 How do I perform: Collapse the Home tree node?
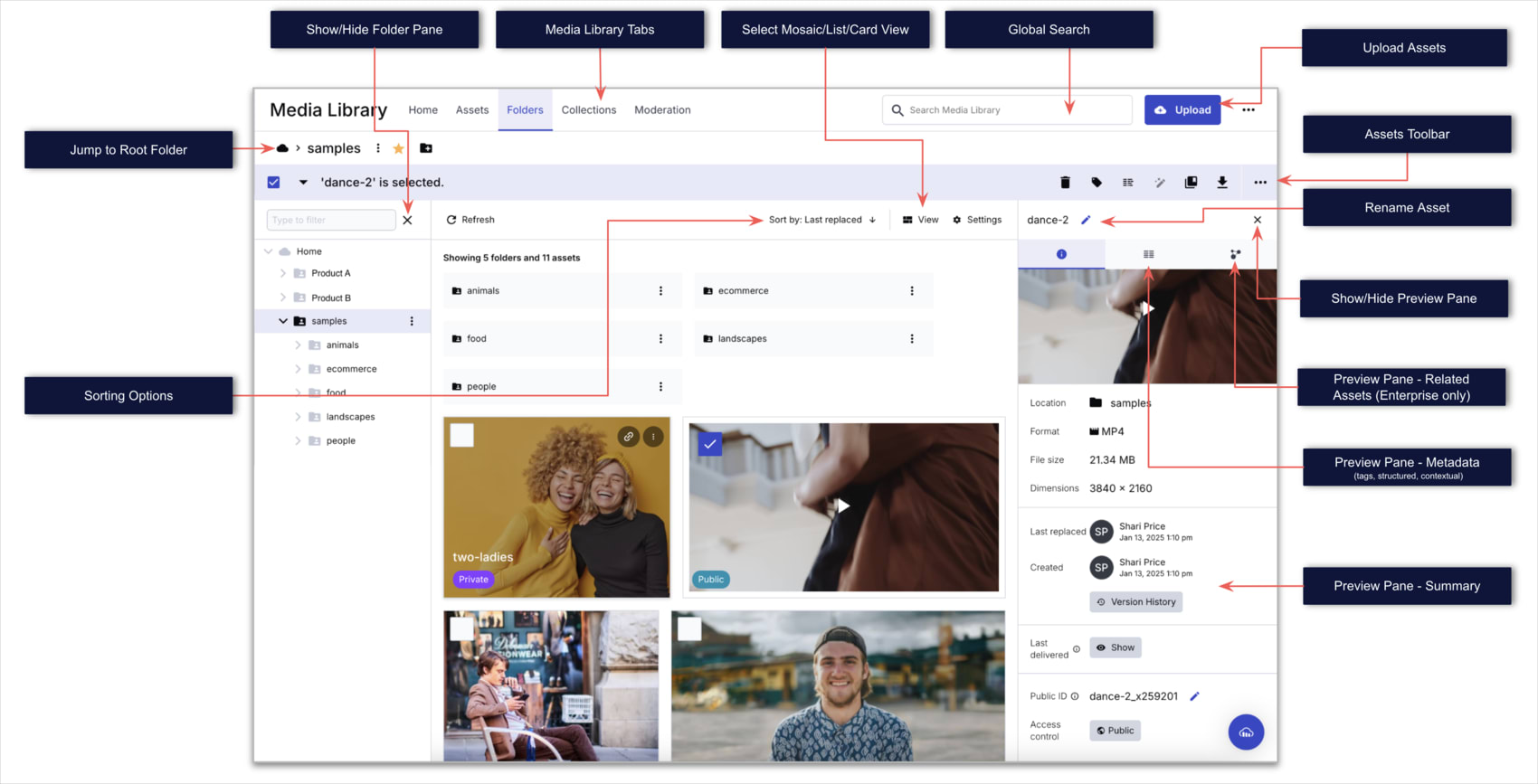(268, 251)
